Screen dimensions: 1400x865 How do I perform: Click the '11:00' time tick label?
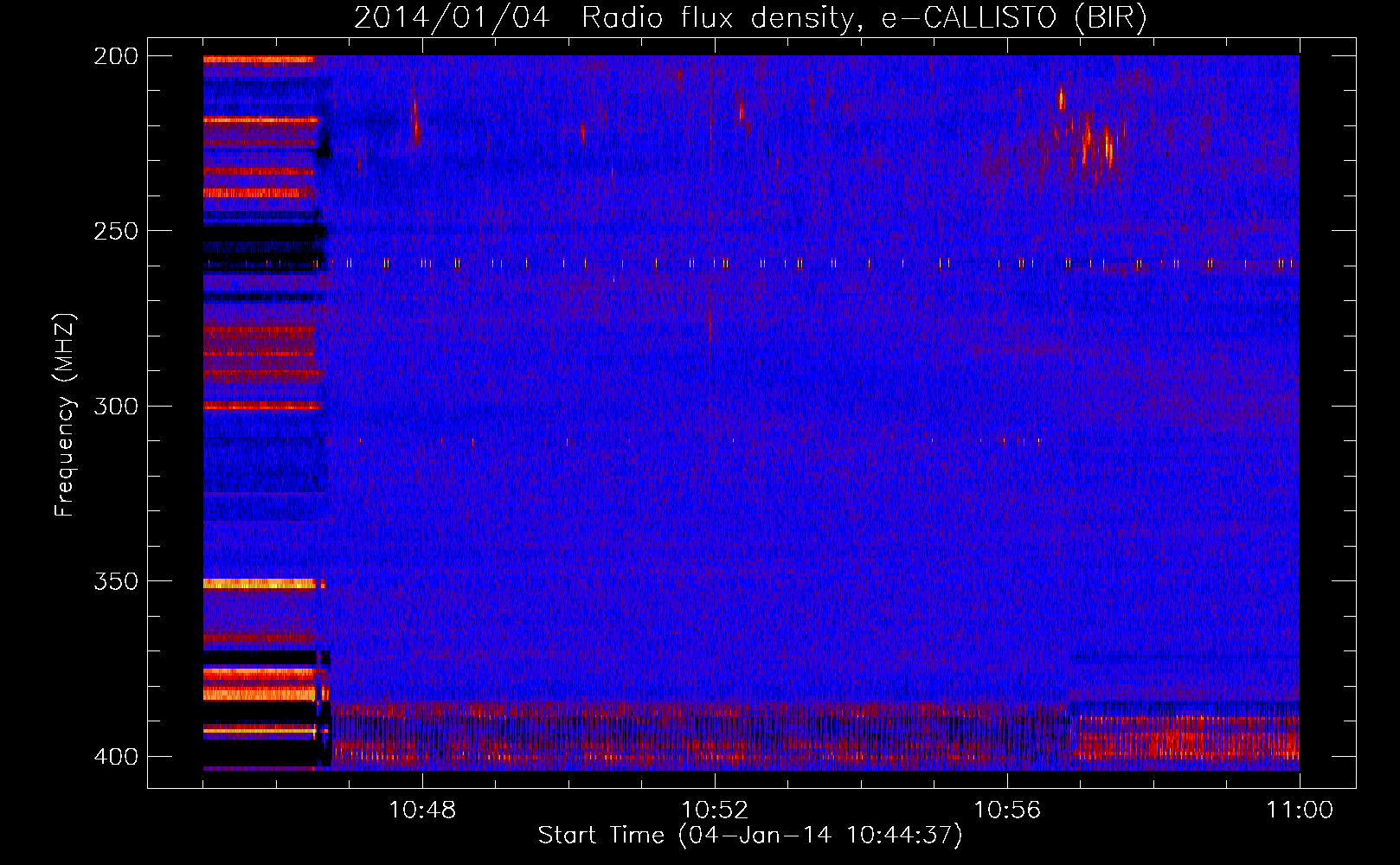pyautogui.click(x=1300, y=811)
